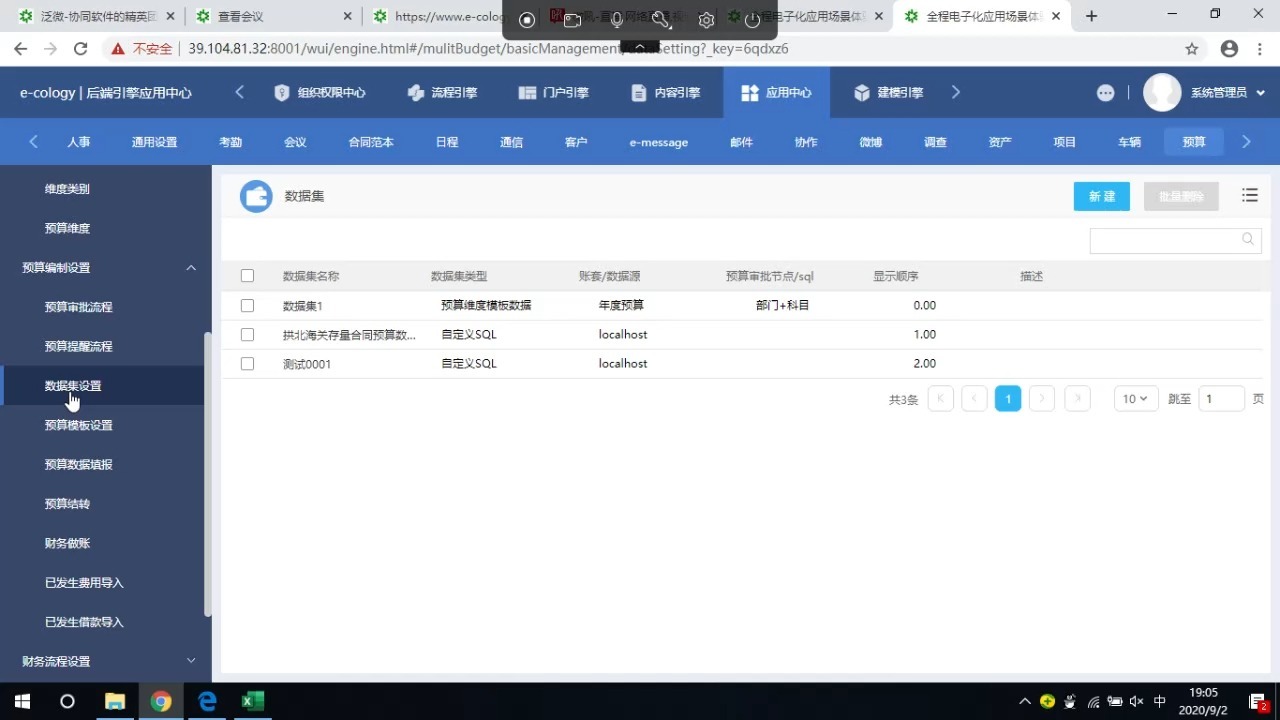The width and height of the screenshot is (1280, 720).
Task: Bookmark this page with the star icon
Action: pyautogui.click(x=1192, y=49)
